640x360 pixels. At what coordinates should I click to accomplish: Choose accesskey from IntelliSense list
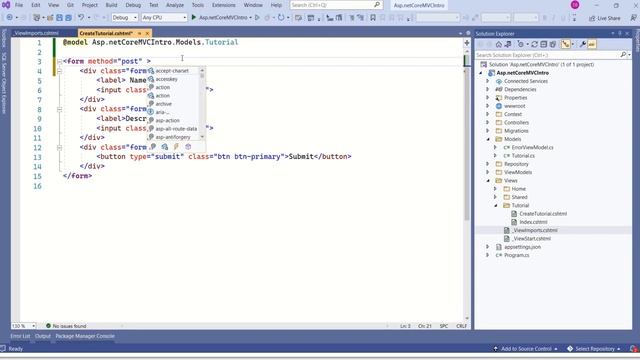[x=167, y=79]
